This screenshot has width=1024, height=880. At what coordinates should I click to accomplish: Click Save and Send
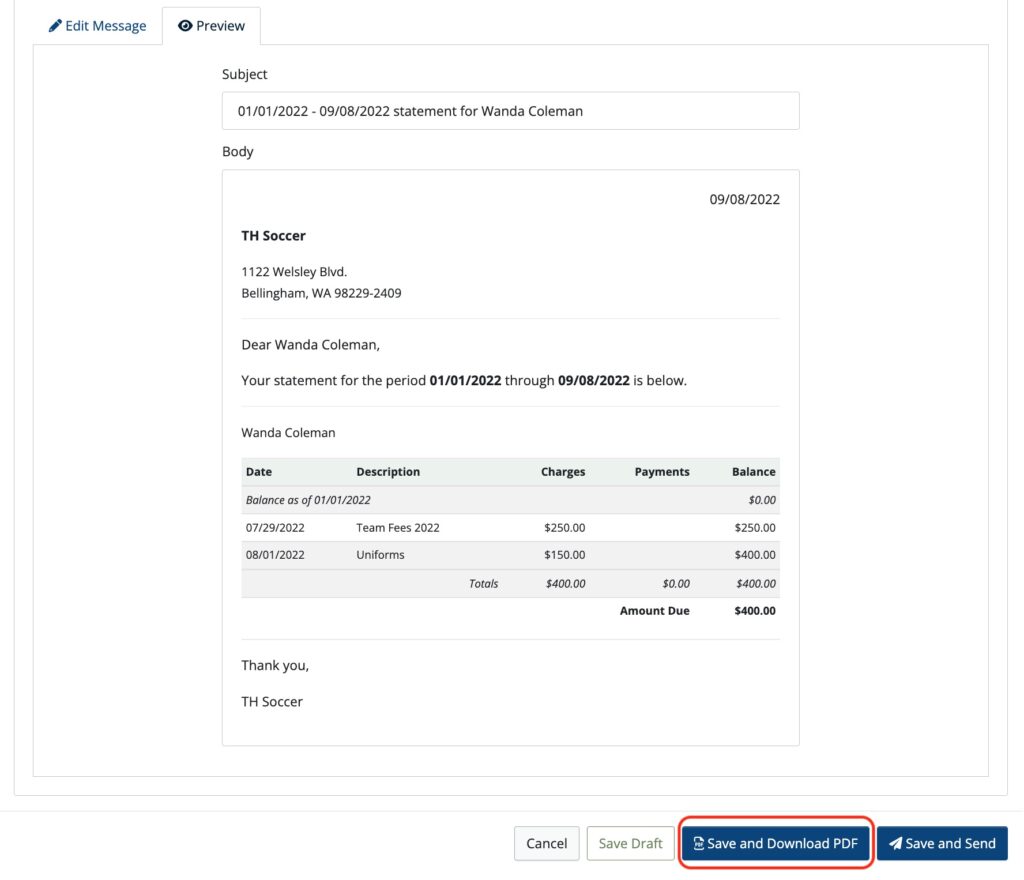coord(942,843)
